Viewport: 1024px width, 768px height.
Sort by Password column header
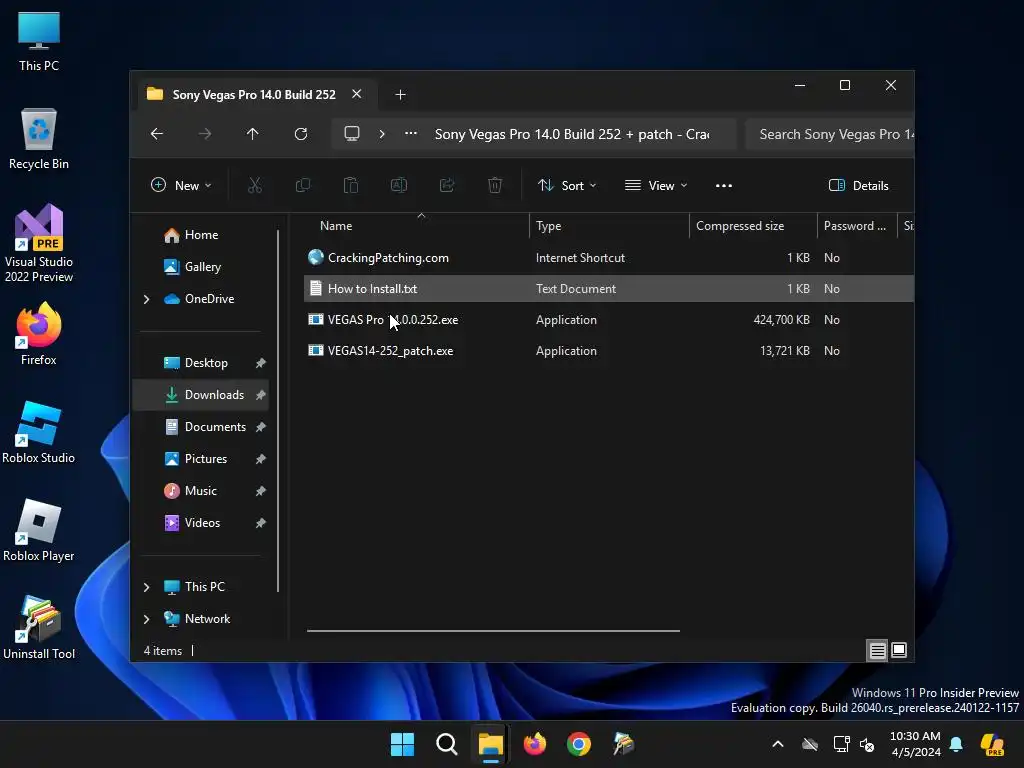pos(857,225)
